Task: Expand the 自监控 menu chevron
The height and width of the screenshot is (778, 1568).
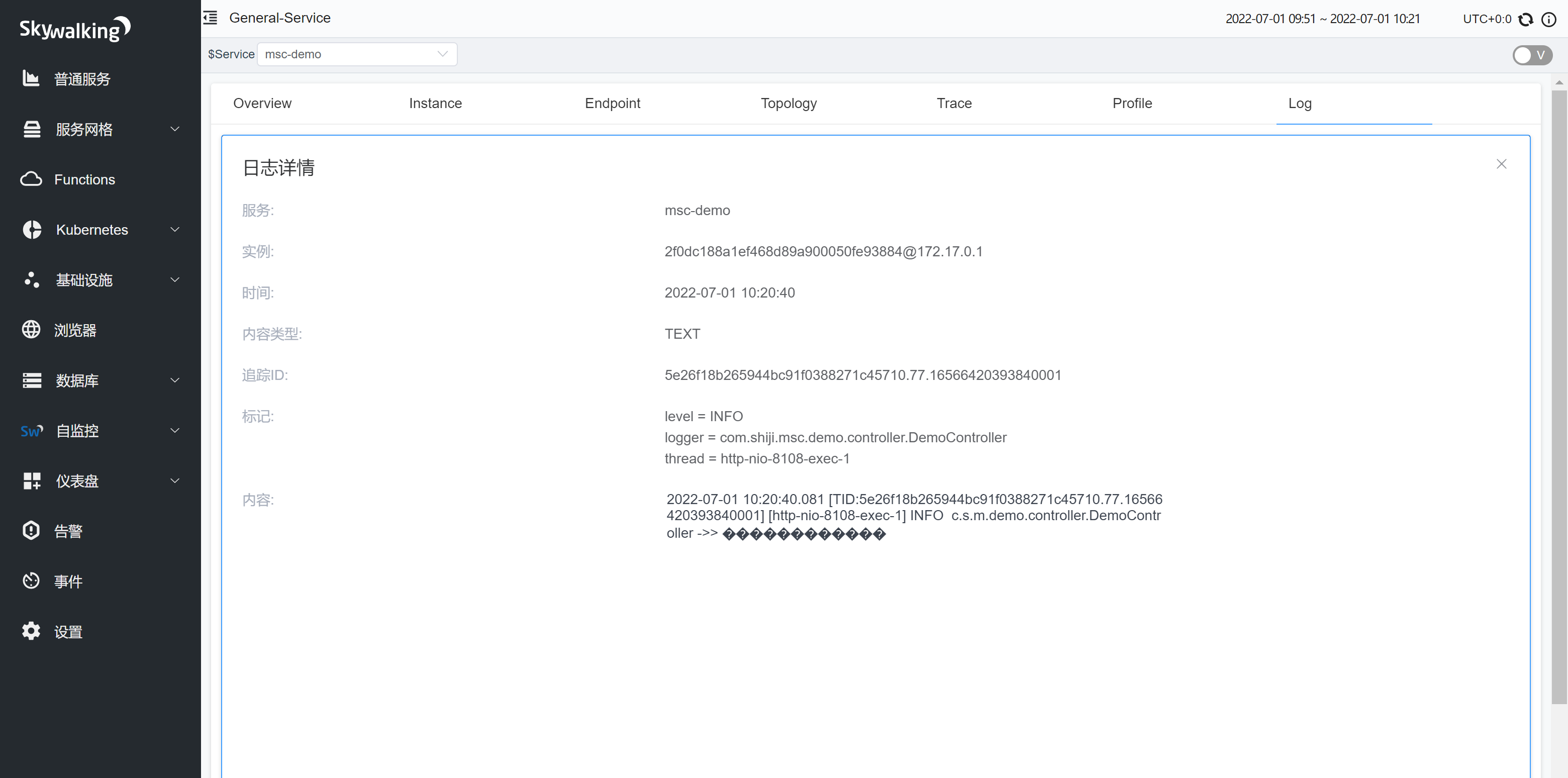Action: [x=175, y=430]
